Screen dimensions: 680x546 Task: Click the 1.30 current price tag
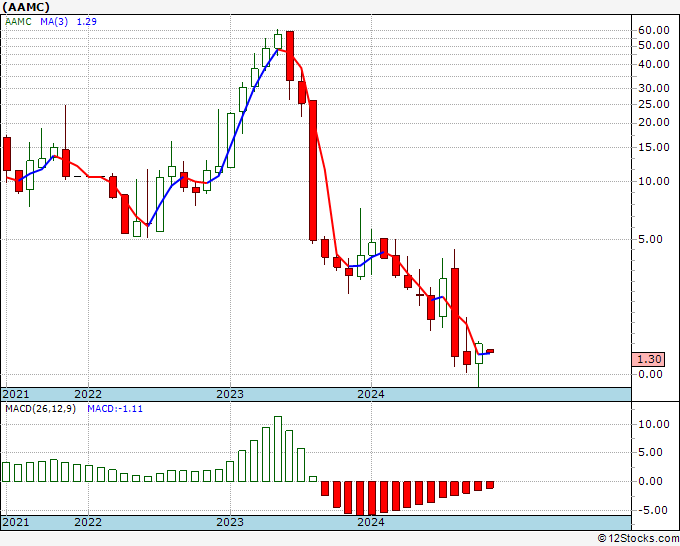pyautogui.click(x=648, y=359)
